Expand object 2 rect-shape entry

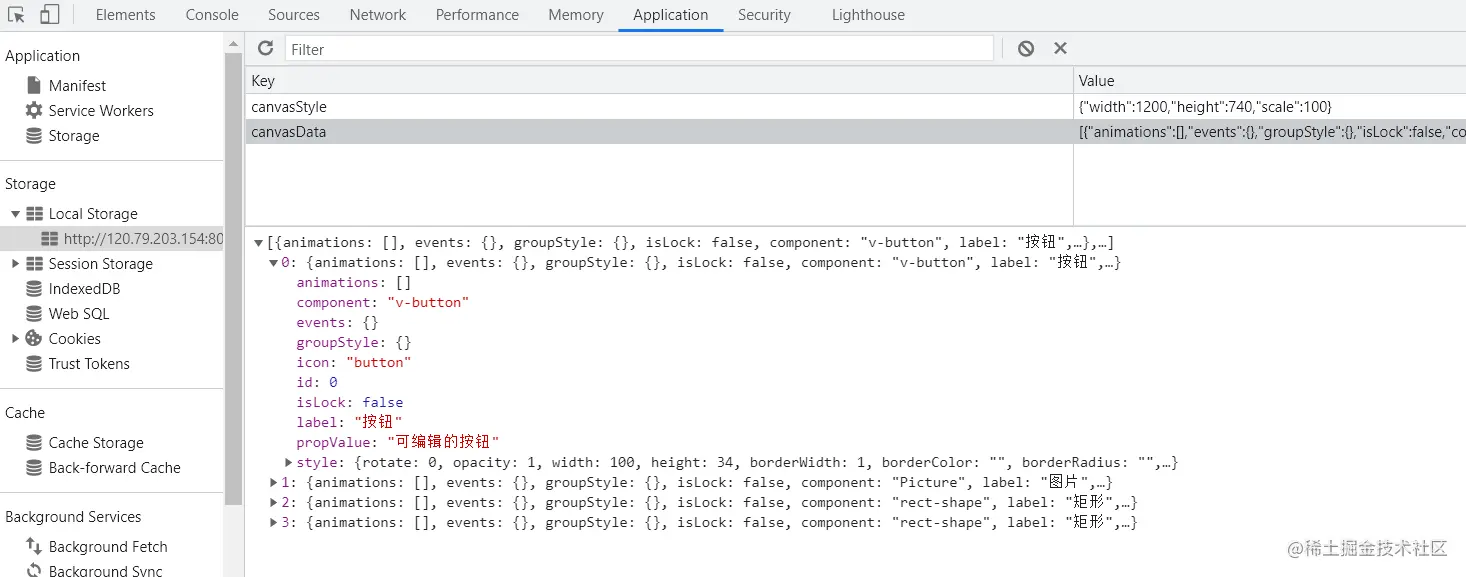274,502
